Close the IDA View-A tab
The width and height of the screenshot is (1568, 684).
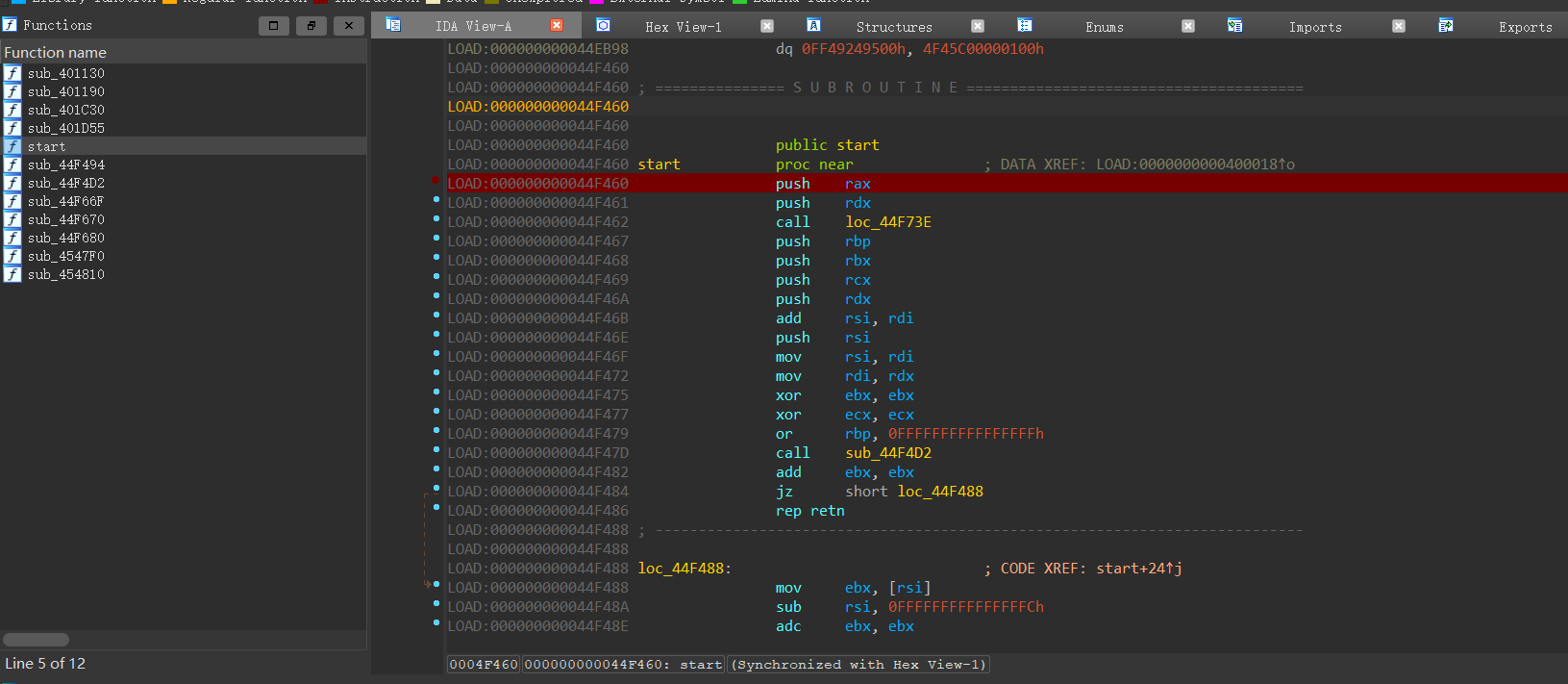tap(557, 26)
